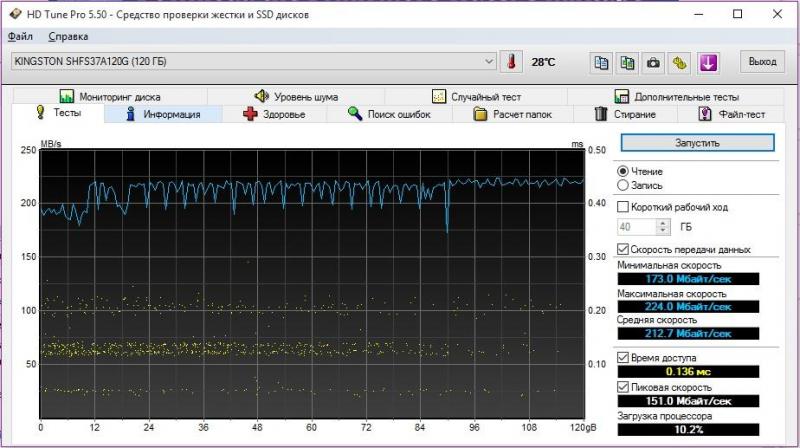Expand the KINGSTON drive selection dropdown
800x448 pixels.
click(488, 62)
